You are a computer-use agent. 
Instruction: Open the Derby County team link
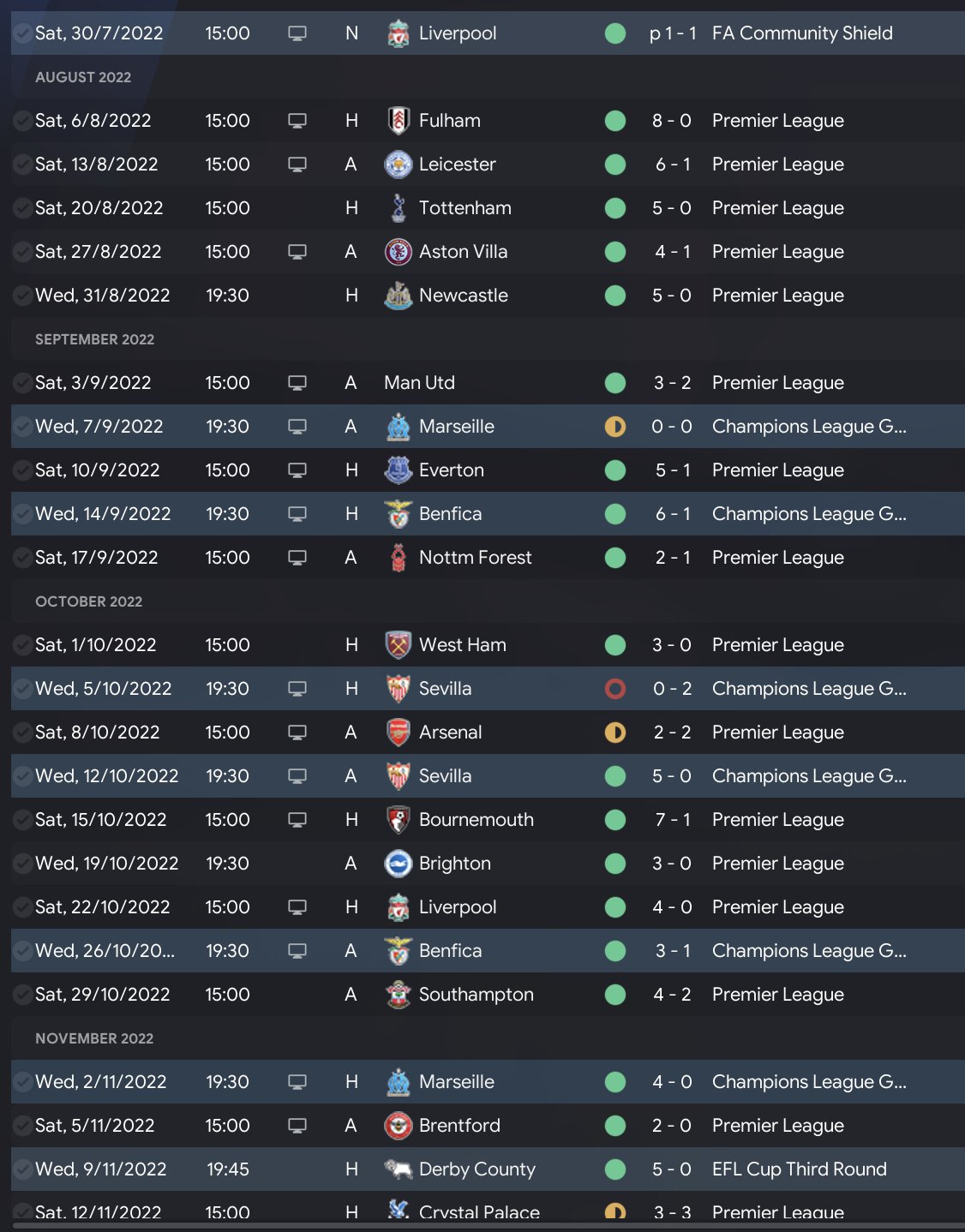[x=477, y=1169]
